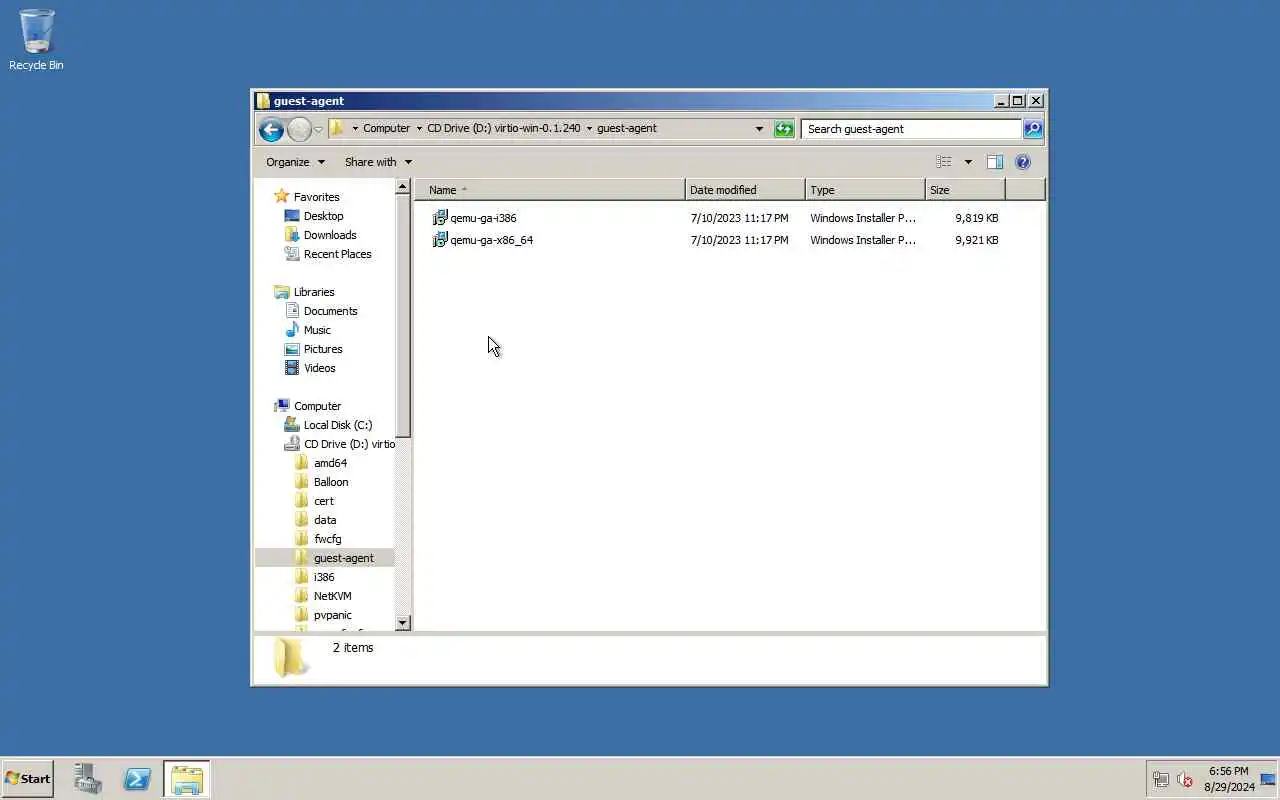Image resolution: width=1280 pixels, height=800 pixels.
Task: Click the muted volume tray icon
Action: [x=1185, y=780]
